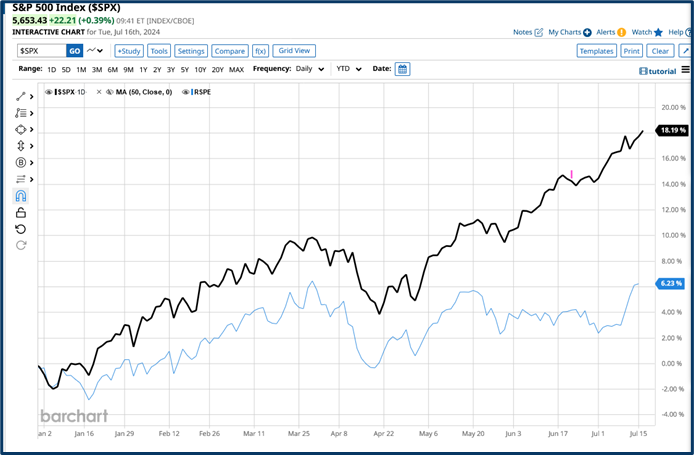This screenshot has height=455, width=694.
Task: Print the chart
Action: [x=632, y=51]
